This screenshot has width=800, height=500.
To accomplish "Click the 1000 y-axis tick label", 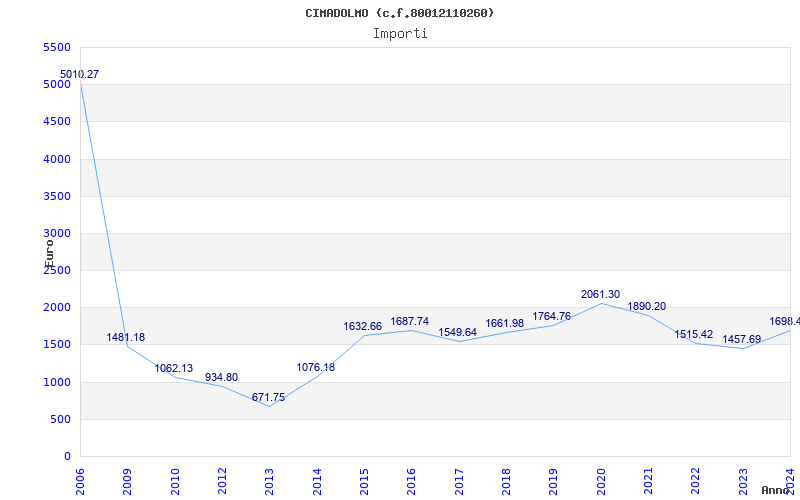I will coord(57,383).
